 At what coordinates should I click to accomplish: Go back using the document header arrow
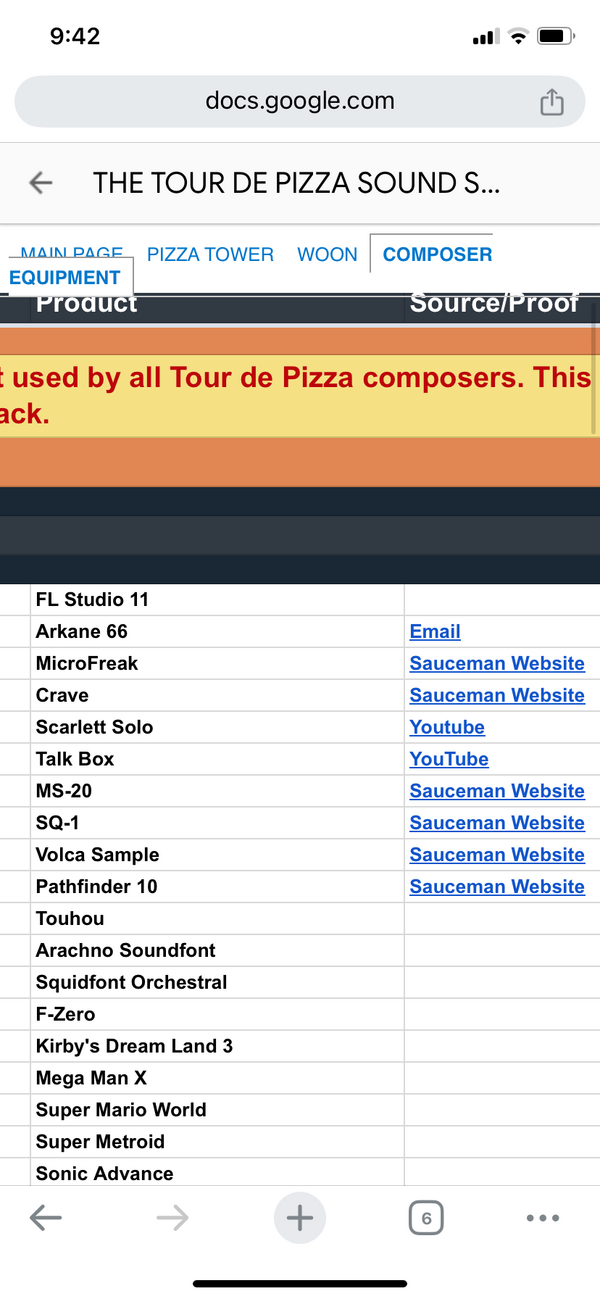41,182
